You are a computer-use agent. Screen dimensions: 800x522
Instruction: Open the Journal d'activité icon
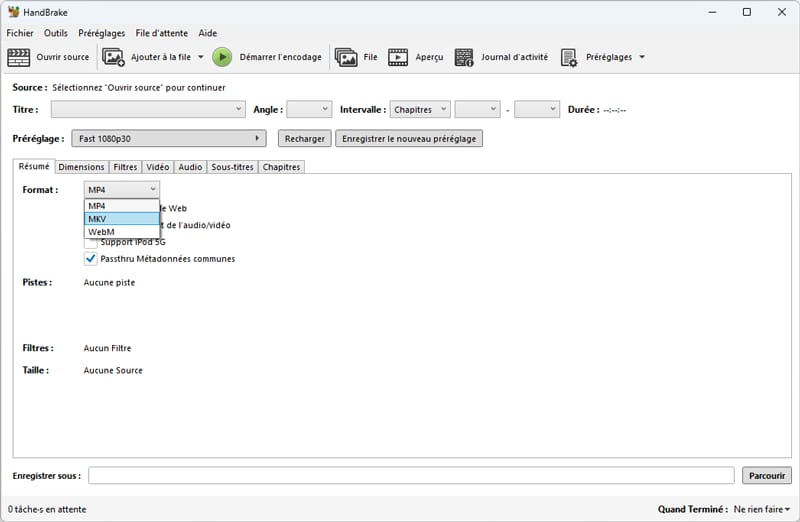[x=464, y=57]
